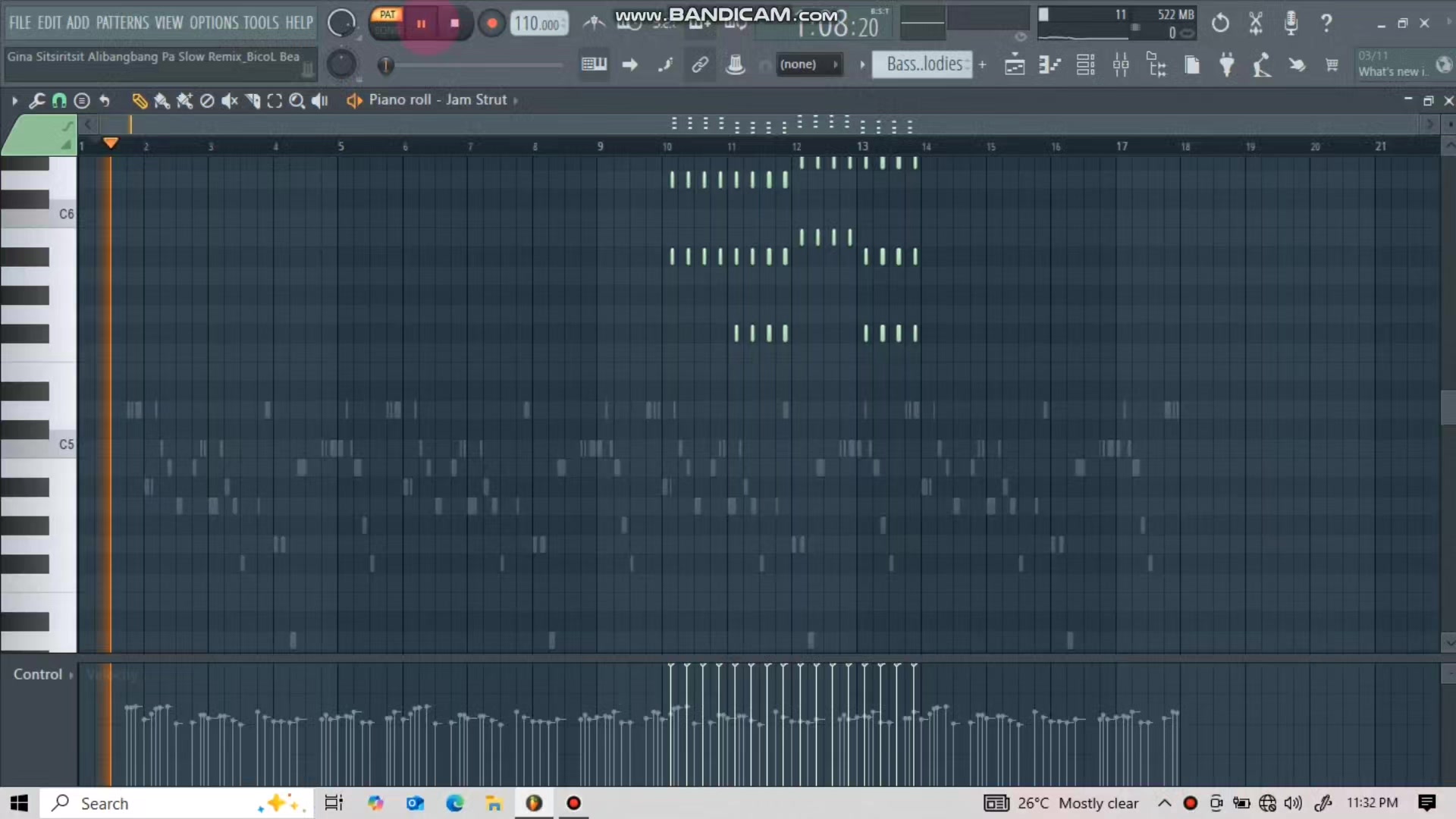Click the plugin plug icon
The width and height of the screenshot is (1456, 819).
point(1227,65)
